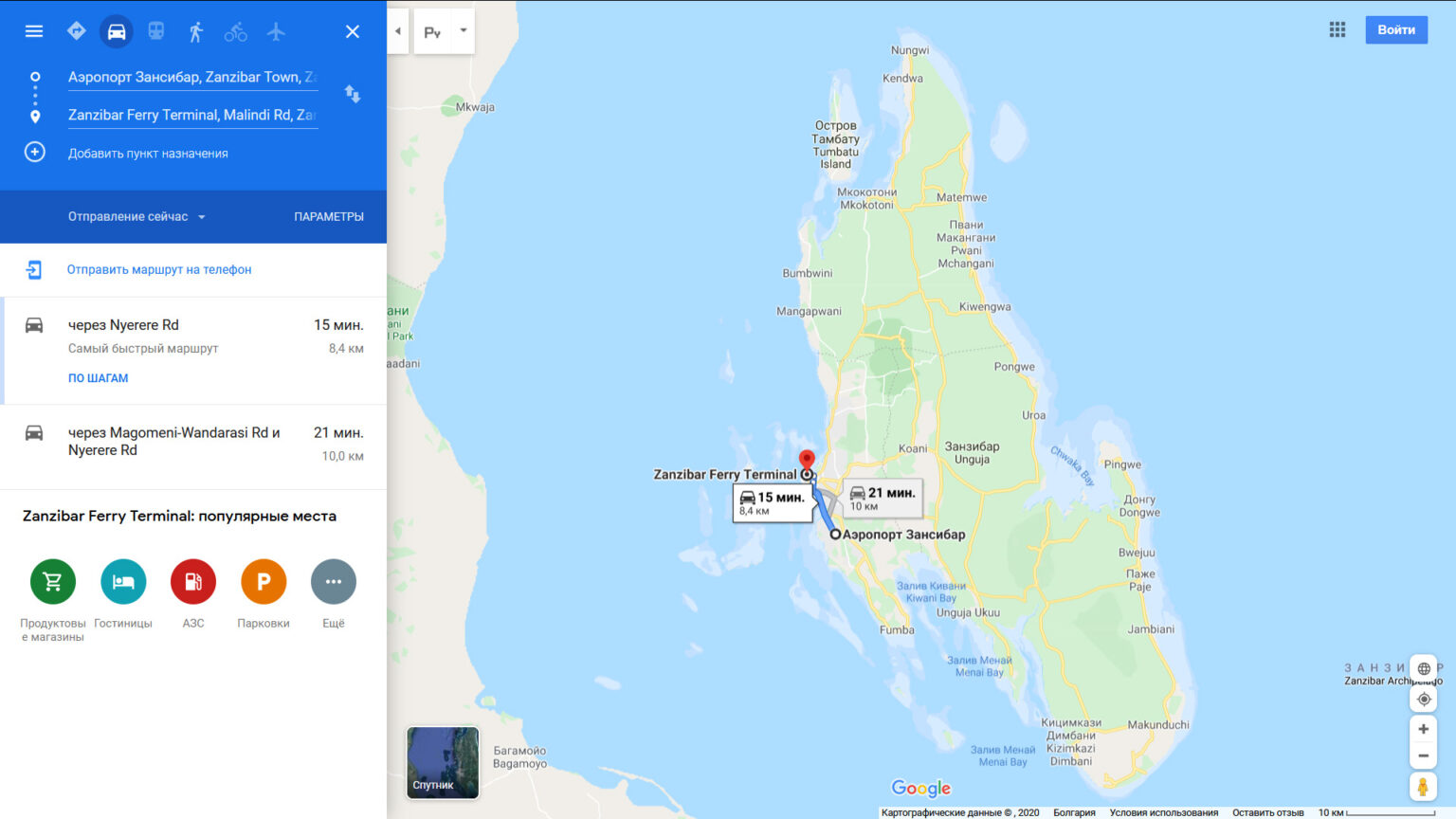The image size is (1456, 819).
Task: Select route через Magomeni-Wandarasi Rd
Action: 193,446
